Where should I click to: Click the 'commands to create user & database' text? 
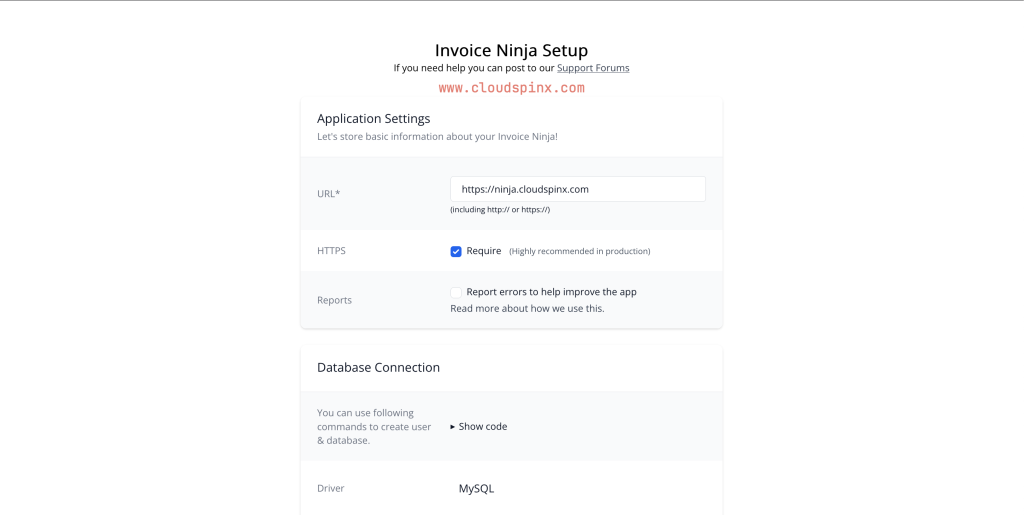click(x=374, y=433)
